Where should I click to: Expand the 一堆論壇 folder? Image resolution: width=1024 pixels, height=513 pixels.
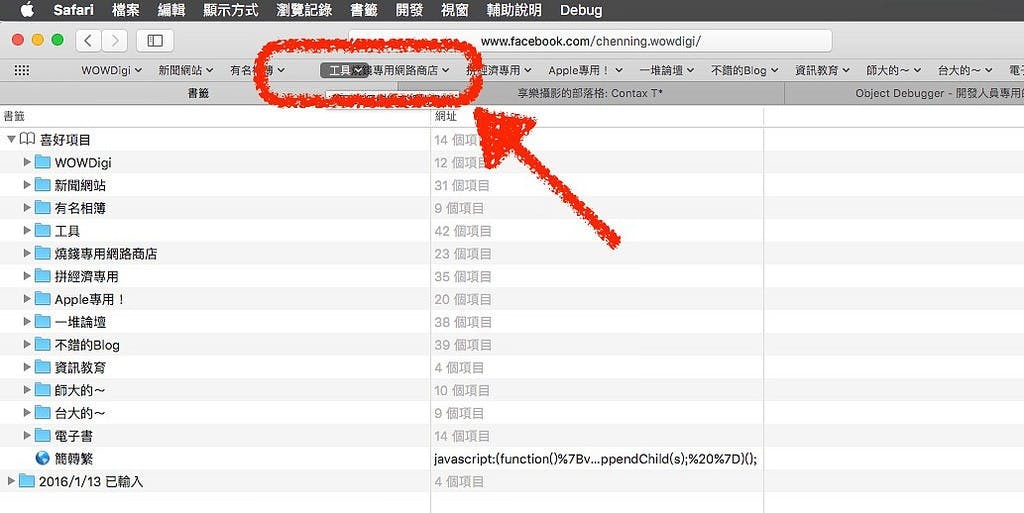(27, 322)
